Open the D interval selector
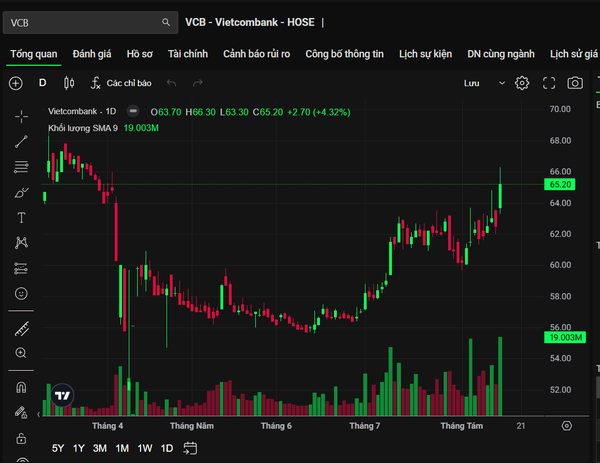Viewport: 600px width, 463px height. (x=42, y=83)
